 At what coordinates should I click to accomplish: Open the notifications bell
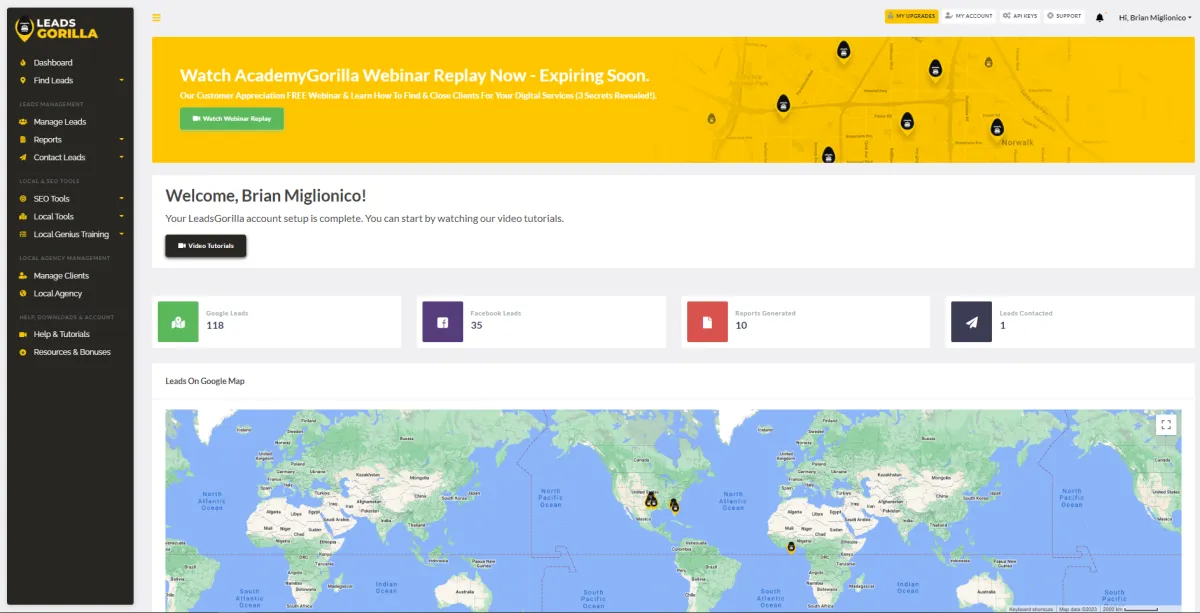[1100, 17]
